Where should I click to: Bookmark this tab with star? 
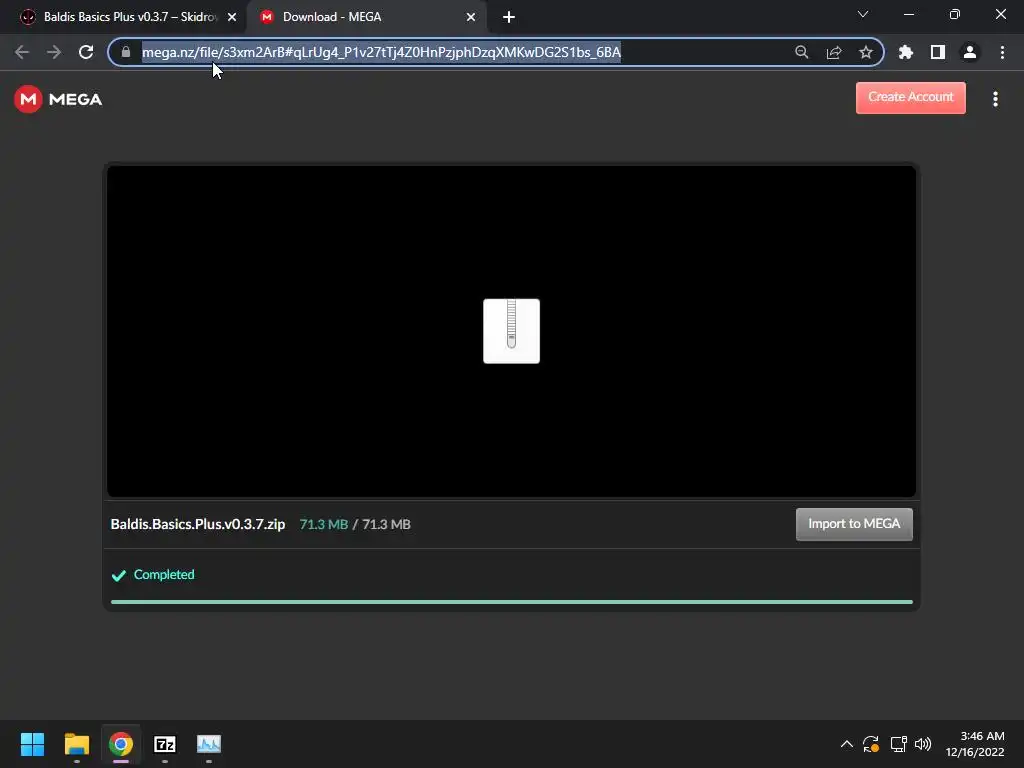pyautogui.click(x=866, y=52)
